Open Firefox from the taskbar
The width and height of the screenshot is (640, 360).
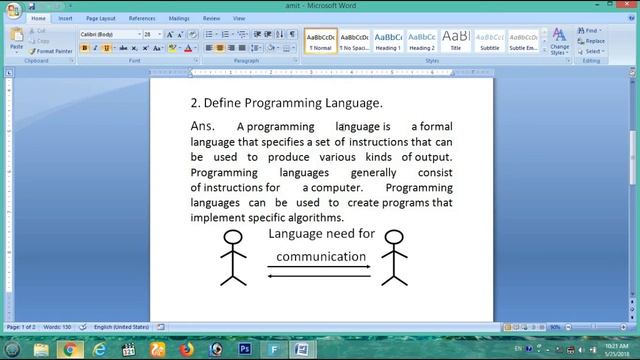(187, 349)
